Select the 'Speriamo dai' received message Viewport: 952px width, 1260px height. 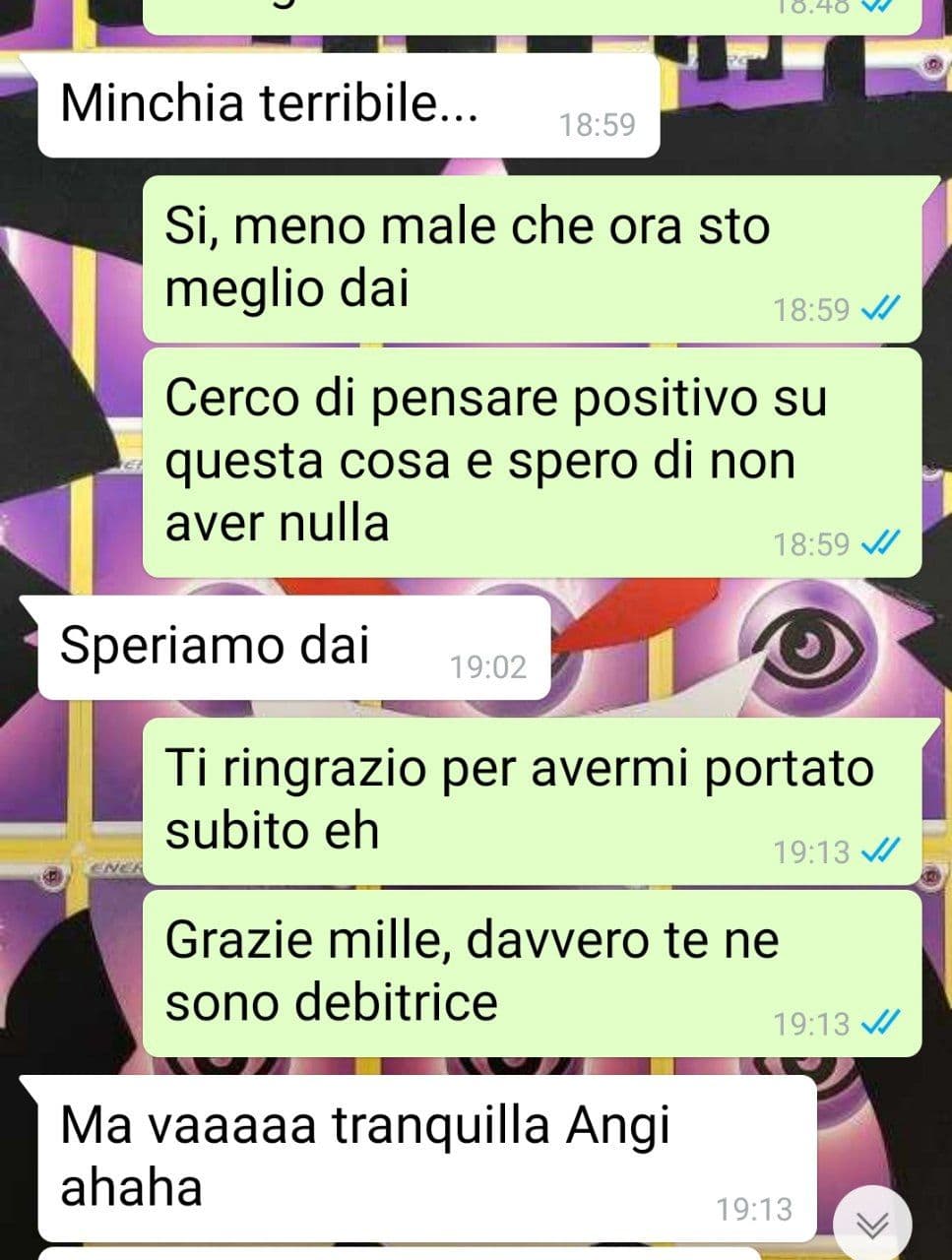293,648
